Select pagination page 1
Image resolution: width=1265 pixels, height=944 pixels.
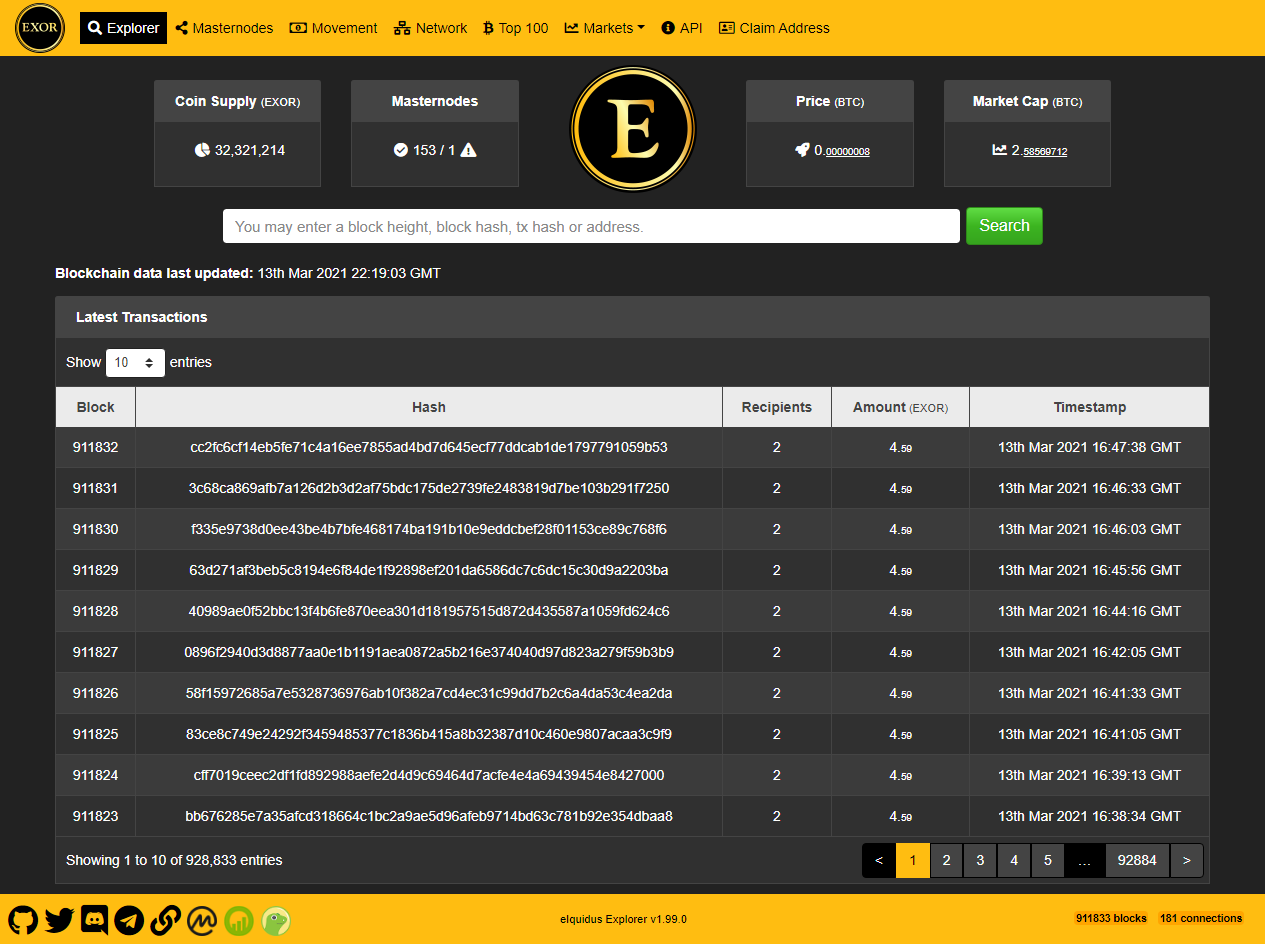click(x=913, y=860)
